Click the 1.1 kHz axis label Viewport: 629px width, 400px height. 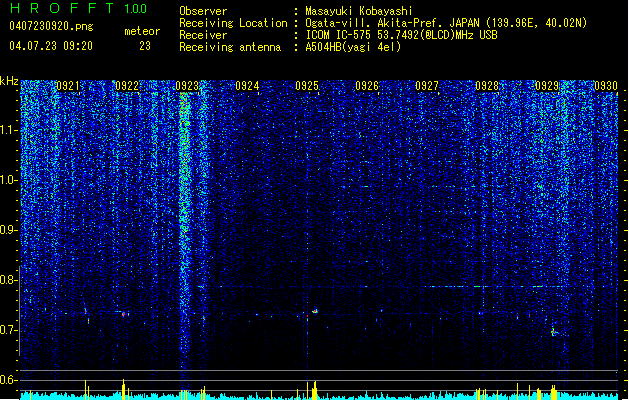tap(9, 130)
